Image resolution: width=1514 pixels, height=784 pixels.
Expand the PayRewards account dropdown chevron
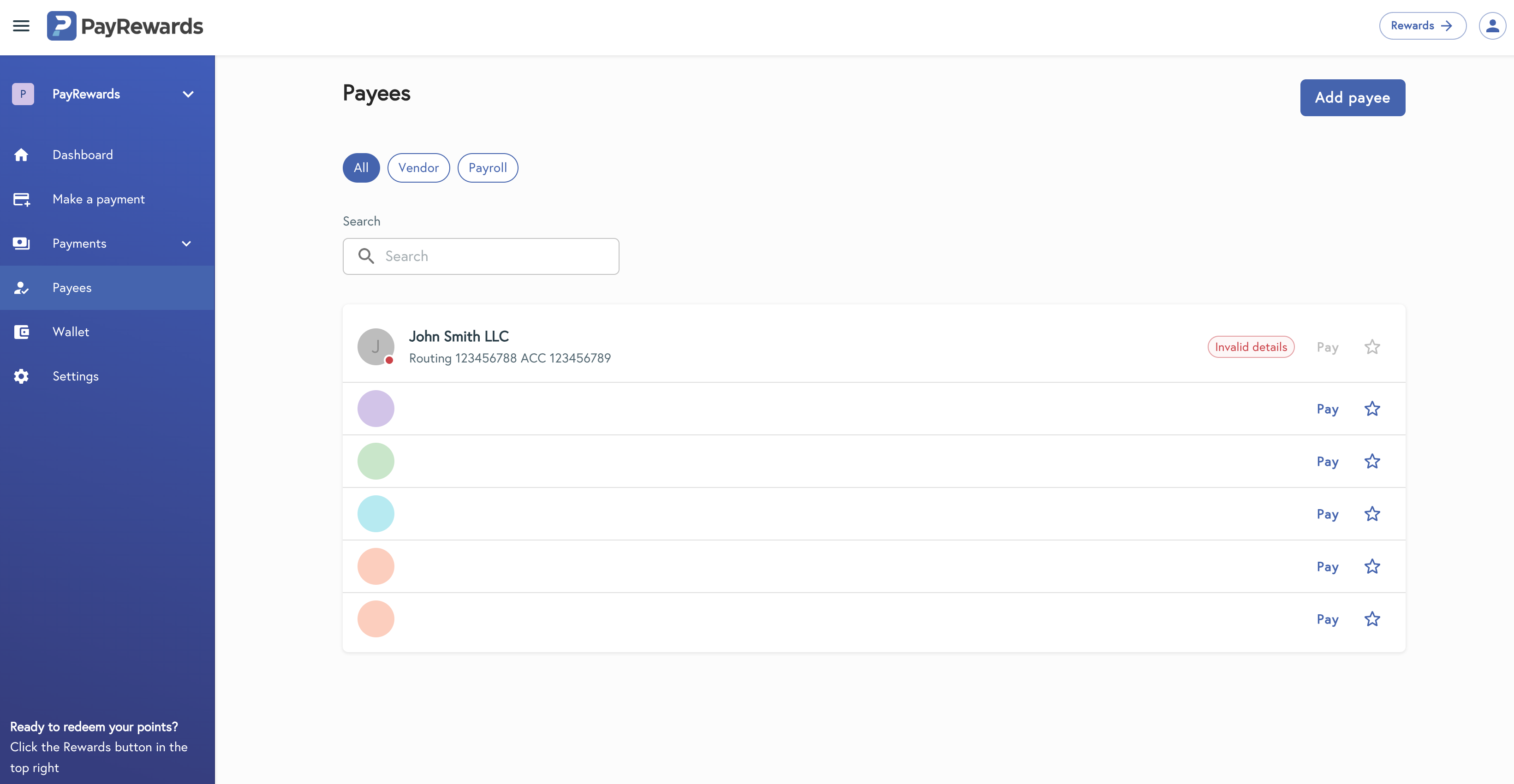tap(188, 94)
